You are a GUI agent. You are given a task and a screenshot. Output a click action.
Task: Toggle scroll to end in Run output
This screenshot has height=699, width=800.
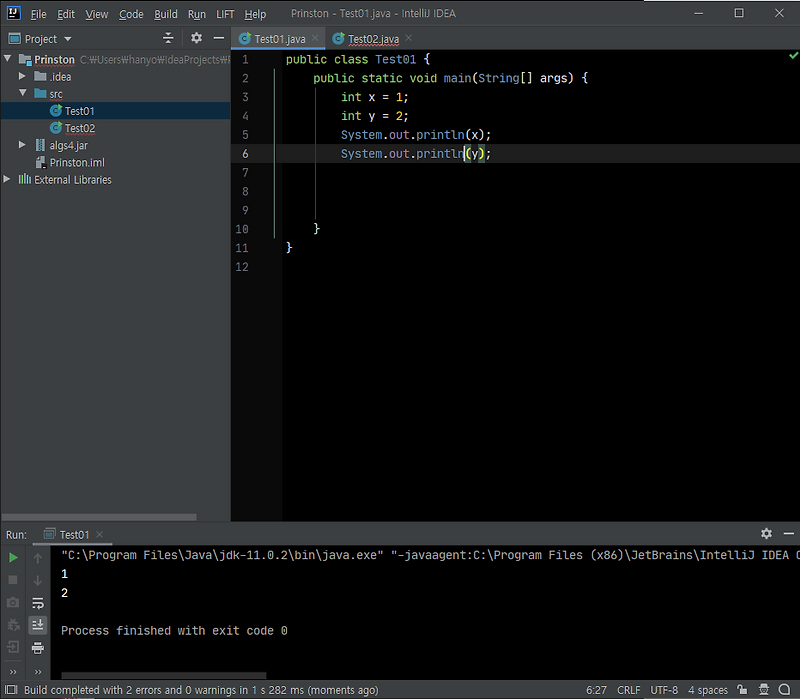[38, 625]
